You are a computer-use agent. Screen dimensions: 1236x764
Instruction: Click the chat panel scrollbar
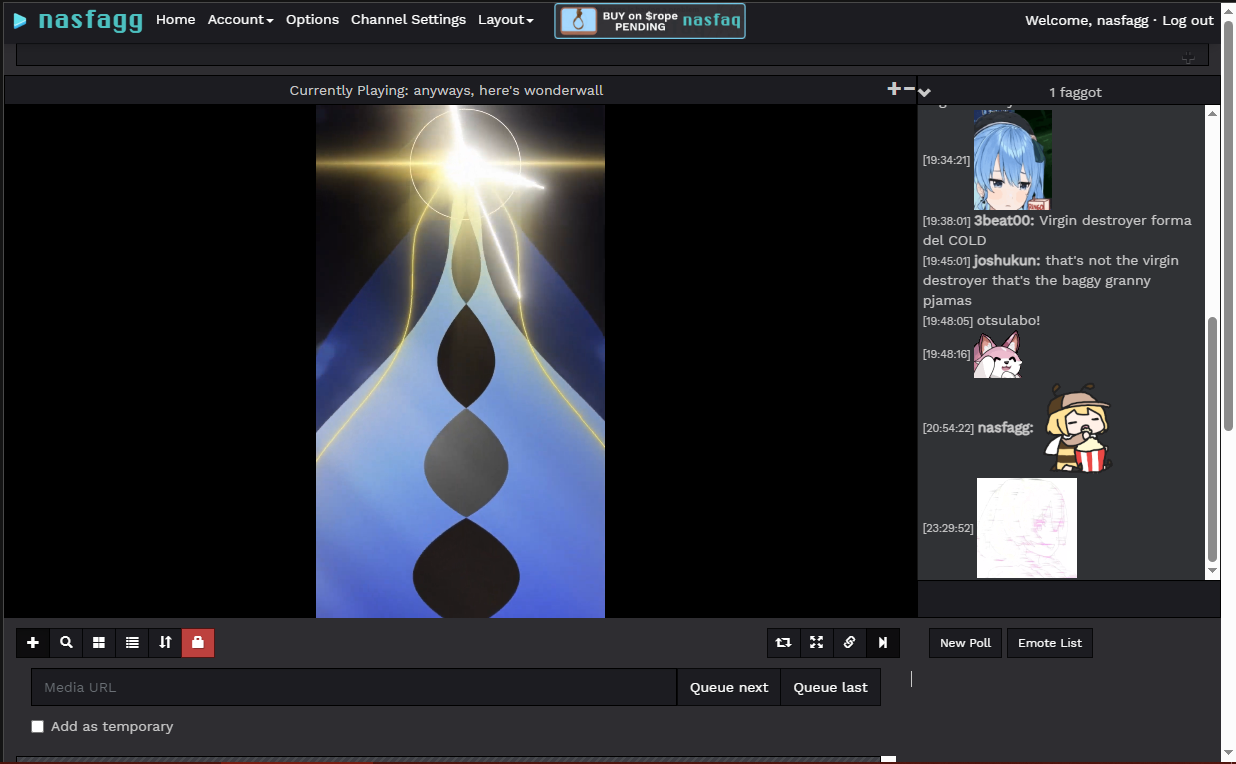click(x=1213, y=440)
